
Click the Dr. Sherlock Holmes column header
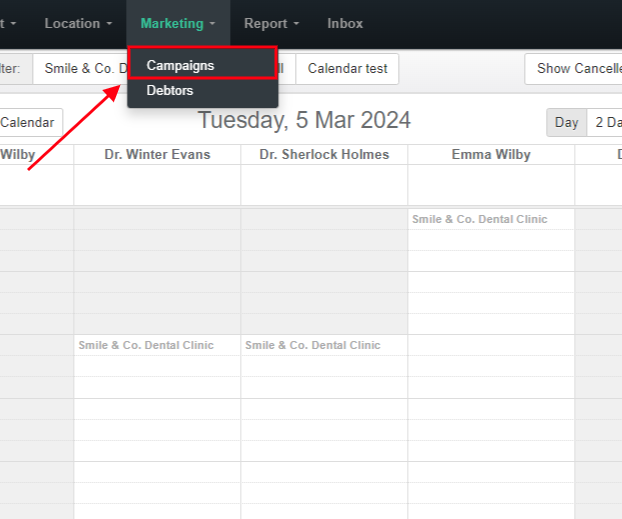coord(324,154)
